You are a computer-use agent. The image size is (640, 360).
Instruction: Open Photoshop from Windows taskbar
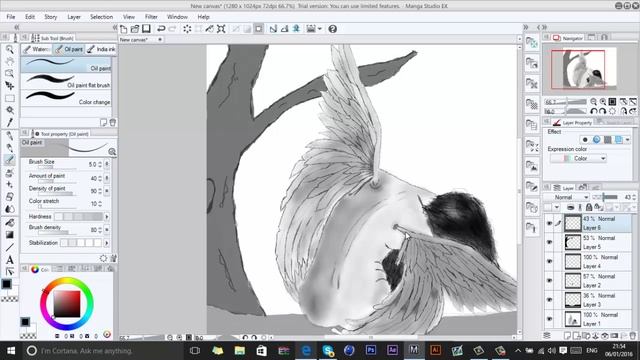pyautogui.click(x=371, y=350)
